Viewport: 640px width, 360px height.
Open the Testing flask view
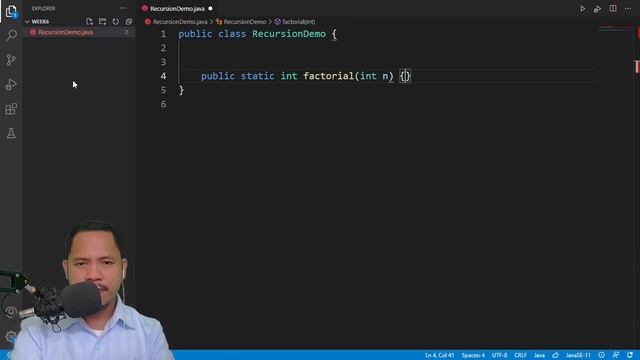click(11, 133)
